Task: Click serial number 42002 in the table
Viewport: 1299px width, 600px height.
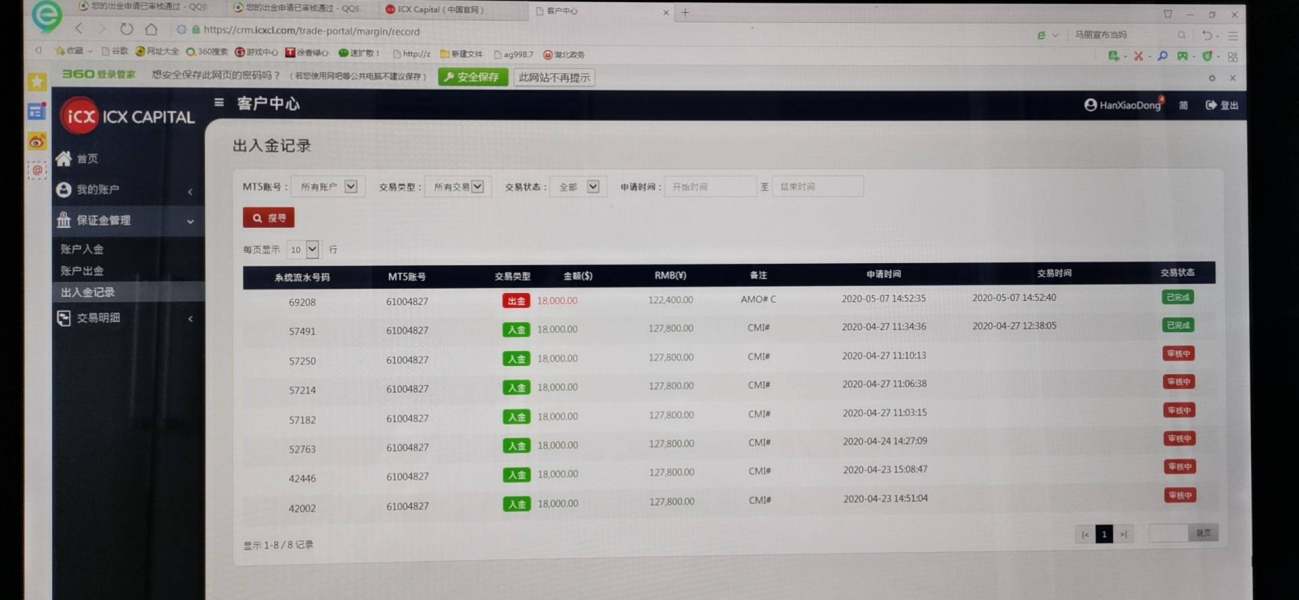Action: coord(302,508)
